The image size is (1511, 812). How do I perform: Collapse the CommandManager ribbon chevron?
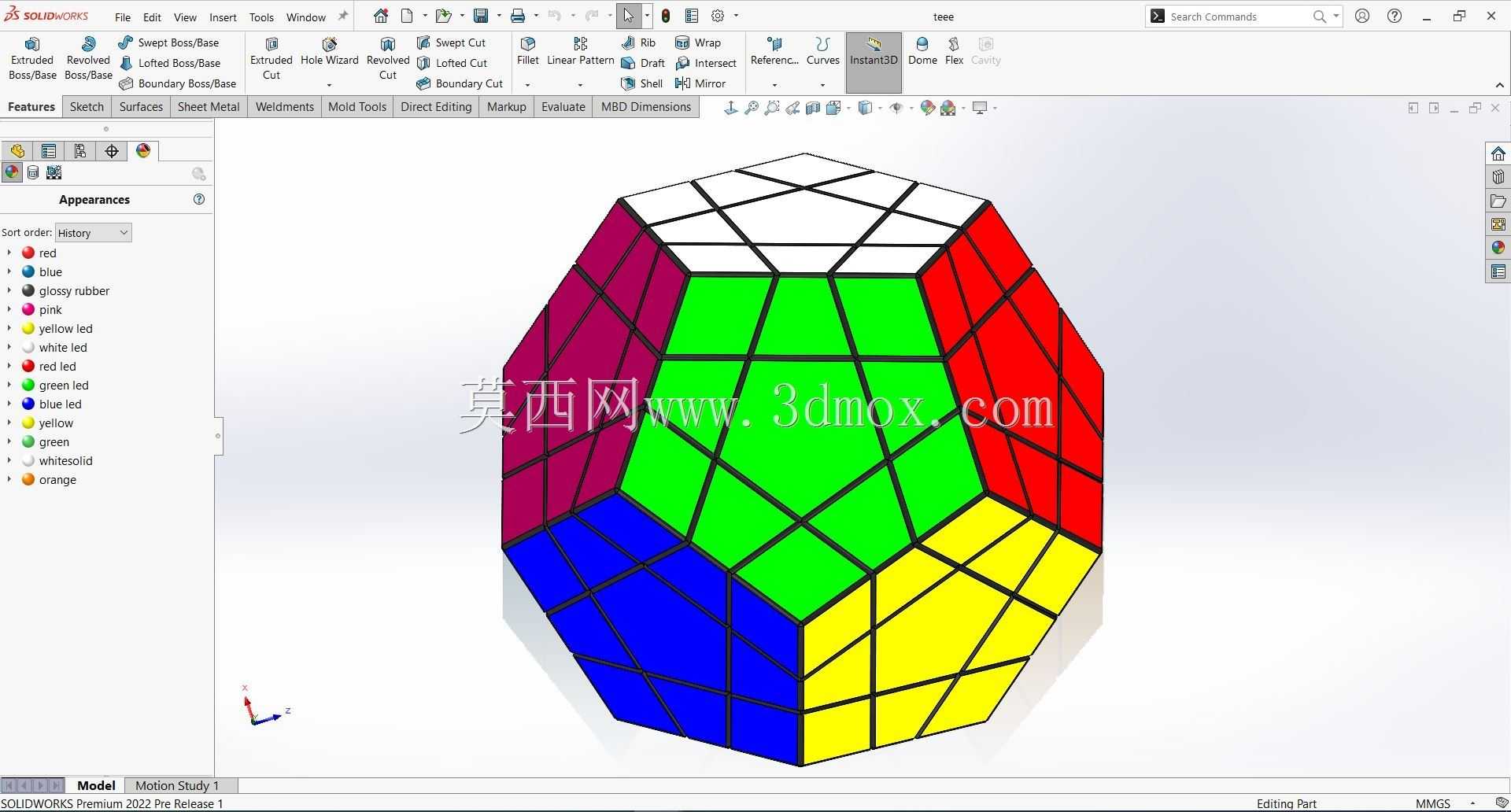click(1499, 85)
